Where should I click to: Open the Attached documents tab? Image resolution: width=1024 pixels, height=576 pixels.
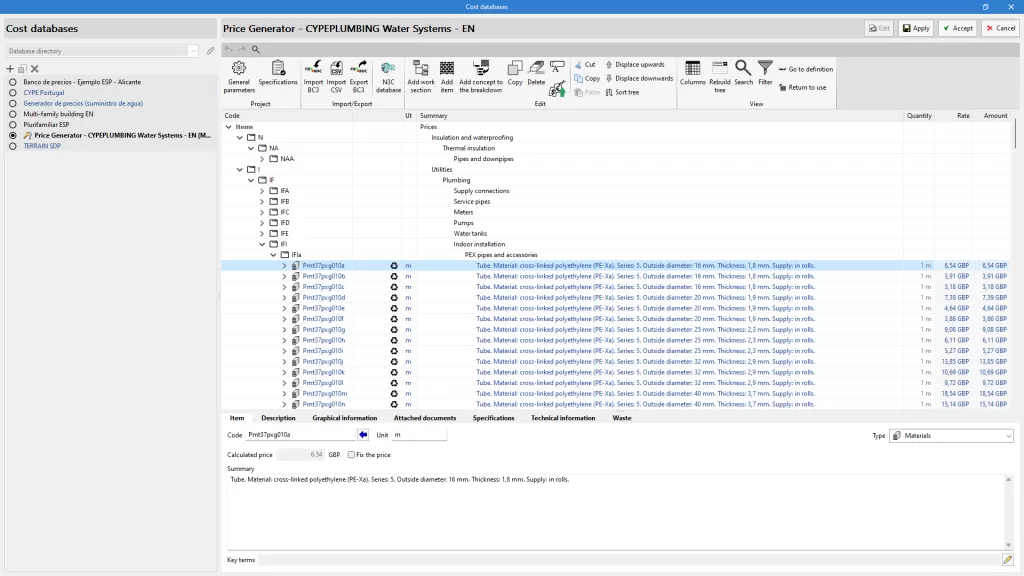pos(425,418)
